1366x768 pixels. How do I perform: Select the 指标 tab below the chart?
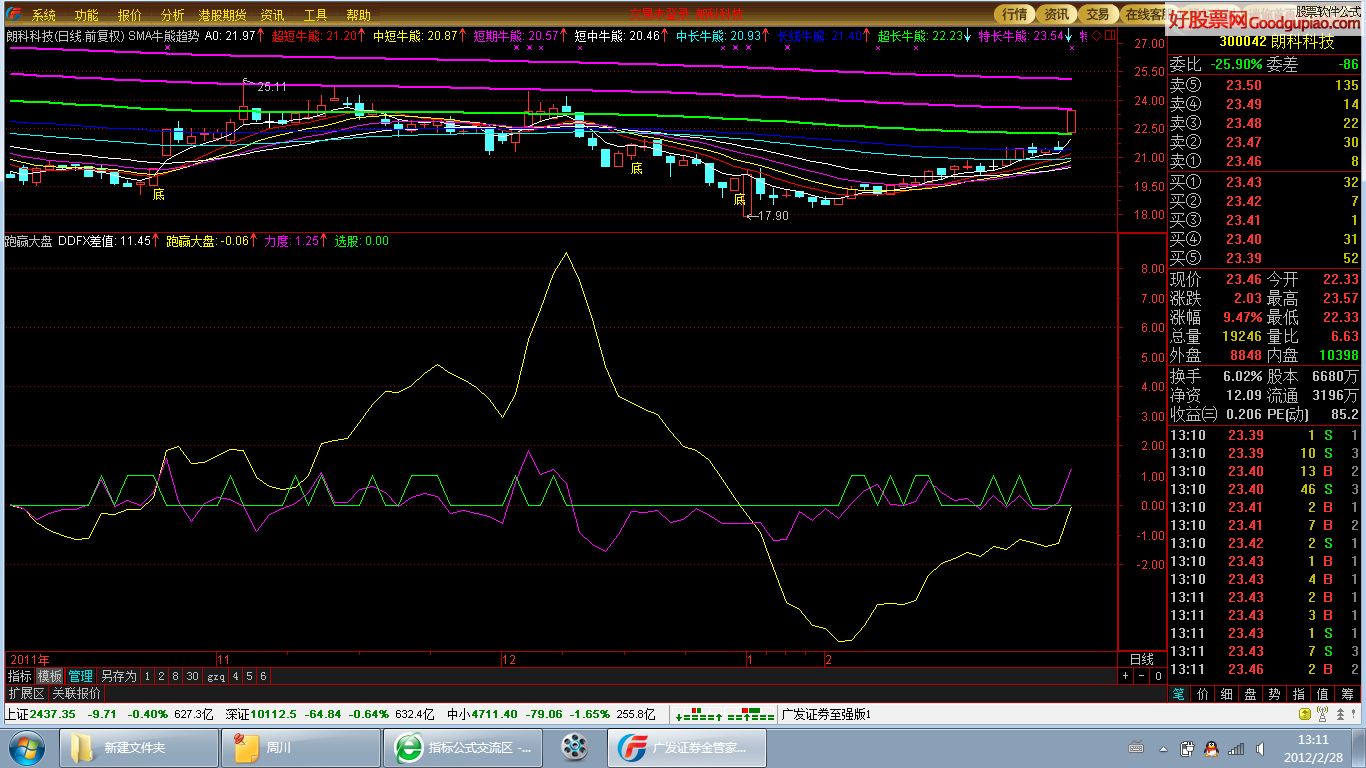click(x=20, y=676)
